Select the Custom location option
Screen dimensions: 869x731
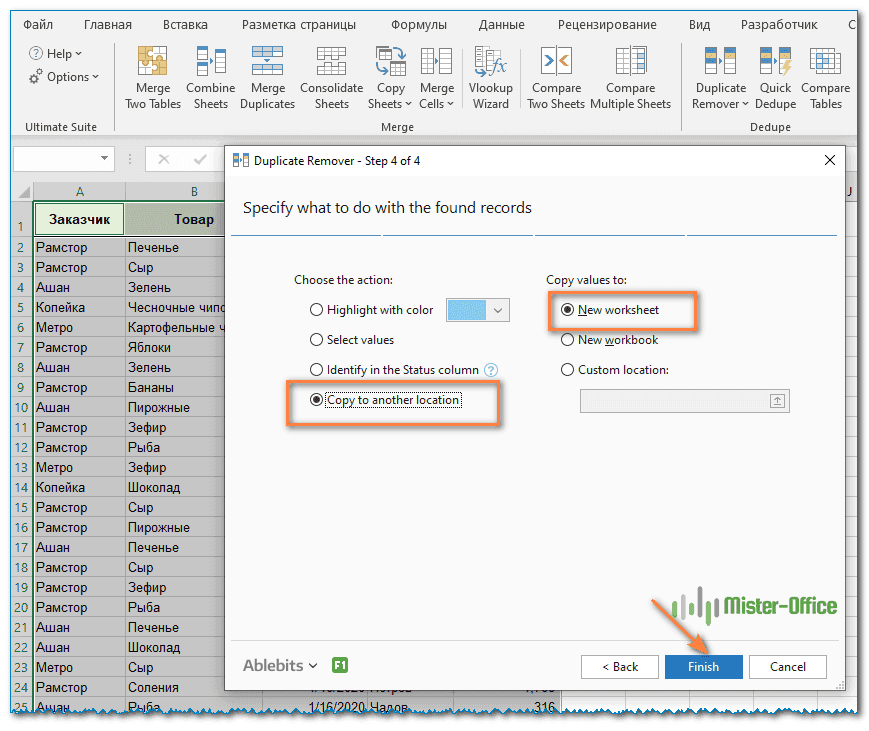click(568, 370)
